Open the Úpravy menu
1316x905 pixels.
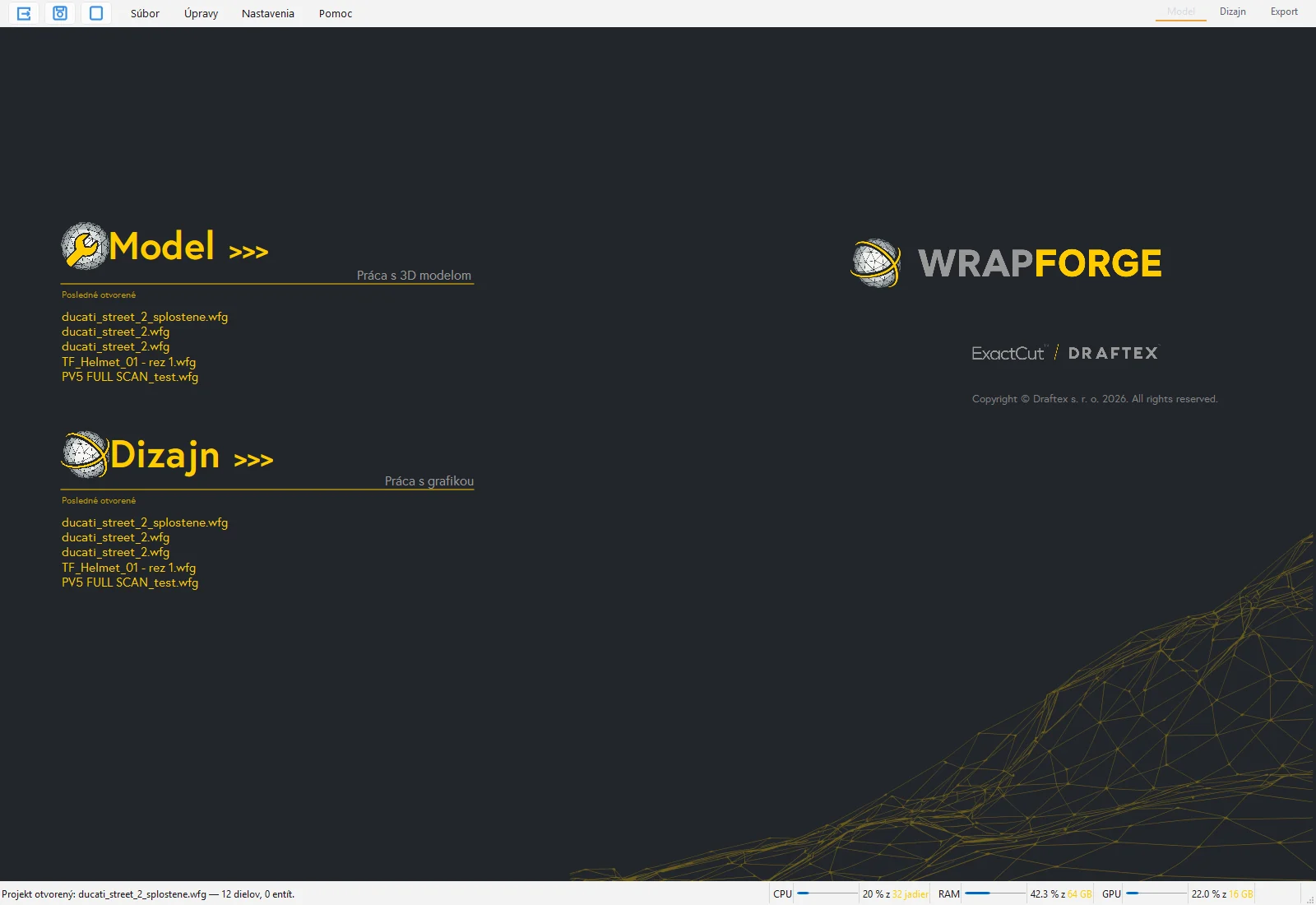201,13
